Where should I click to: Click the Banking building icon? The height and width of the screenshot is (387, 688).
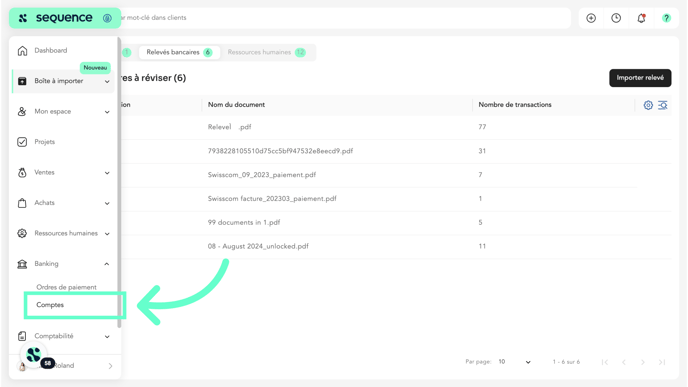coord(22,264)
